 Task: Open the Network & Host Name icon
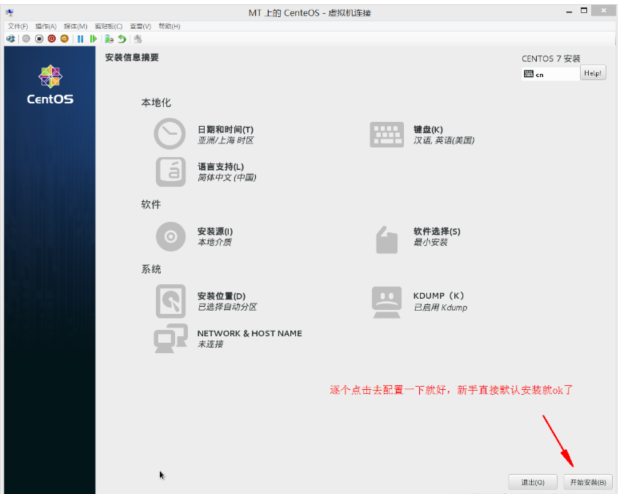click(x=171, y=338)
